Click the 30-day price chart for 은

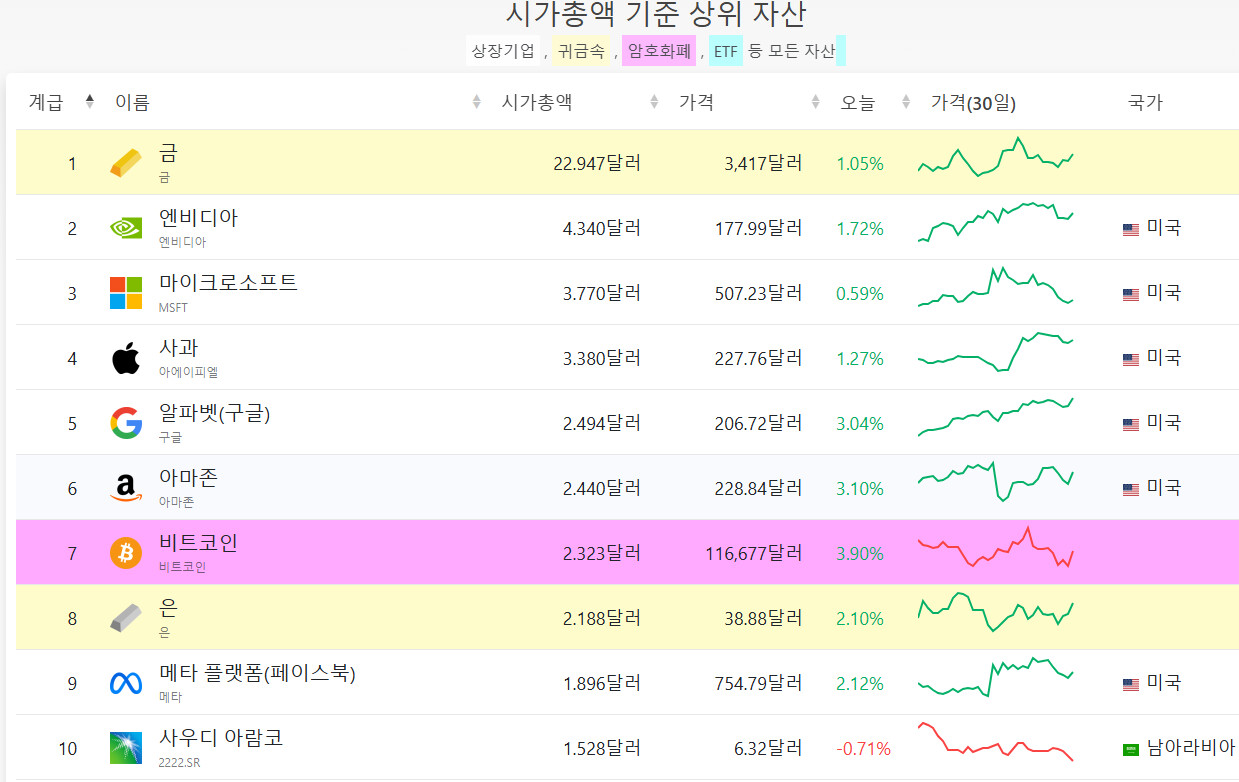click(995, 612)
